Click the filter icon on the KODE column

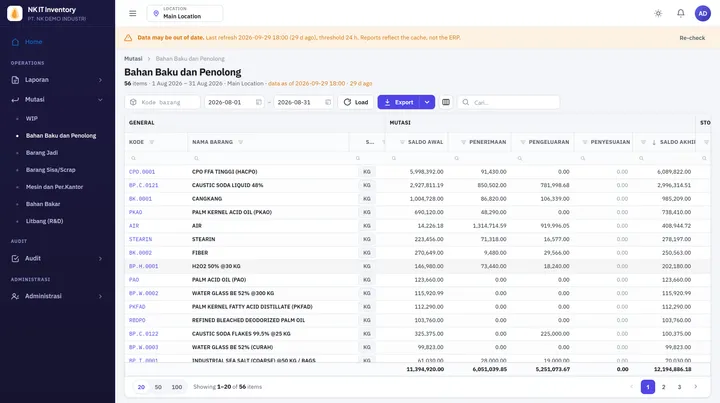pos(152,142)
